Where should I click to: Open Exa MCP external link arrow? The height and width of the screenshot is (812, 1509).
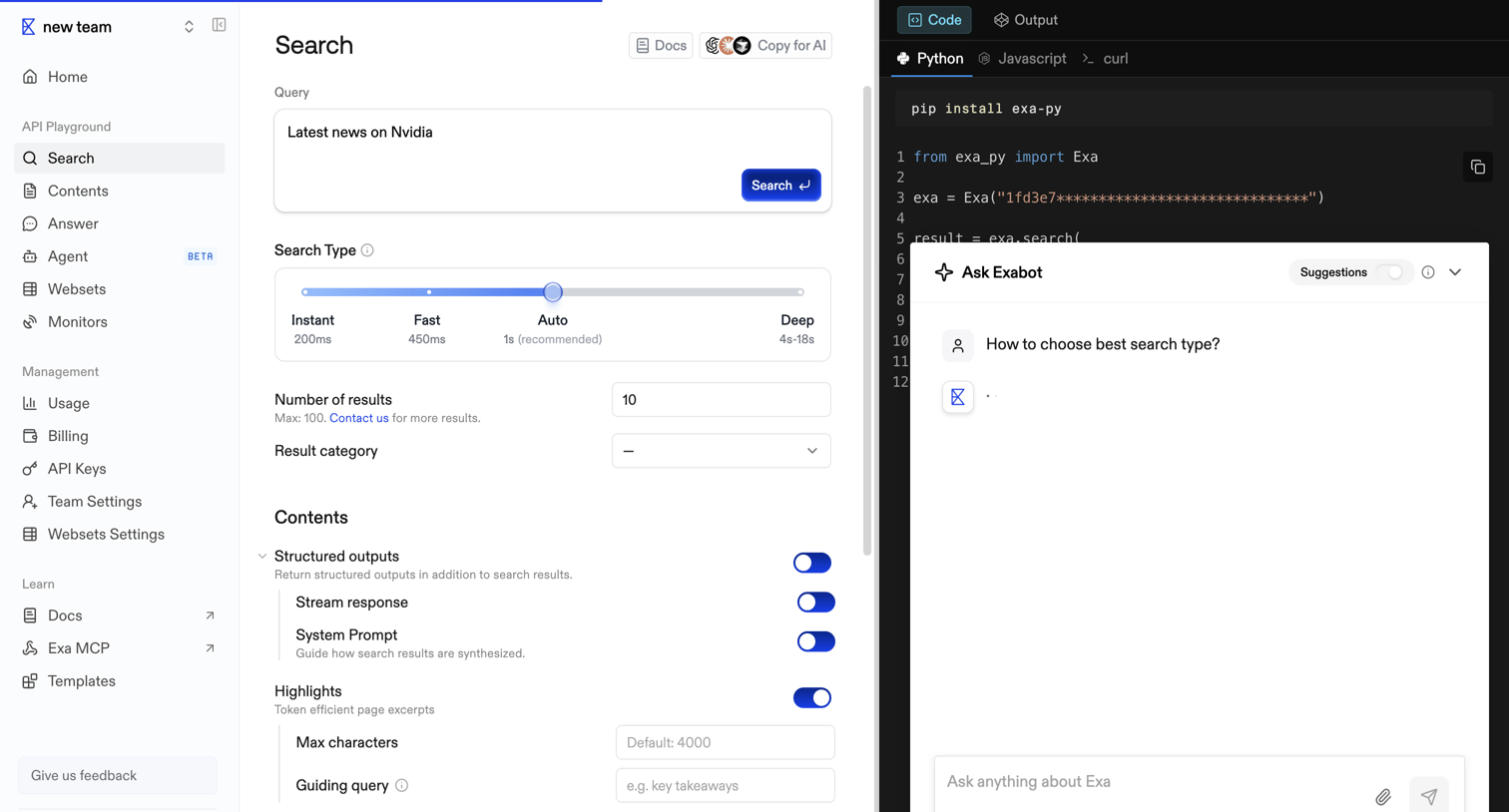[x=210, y=648]
